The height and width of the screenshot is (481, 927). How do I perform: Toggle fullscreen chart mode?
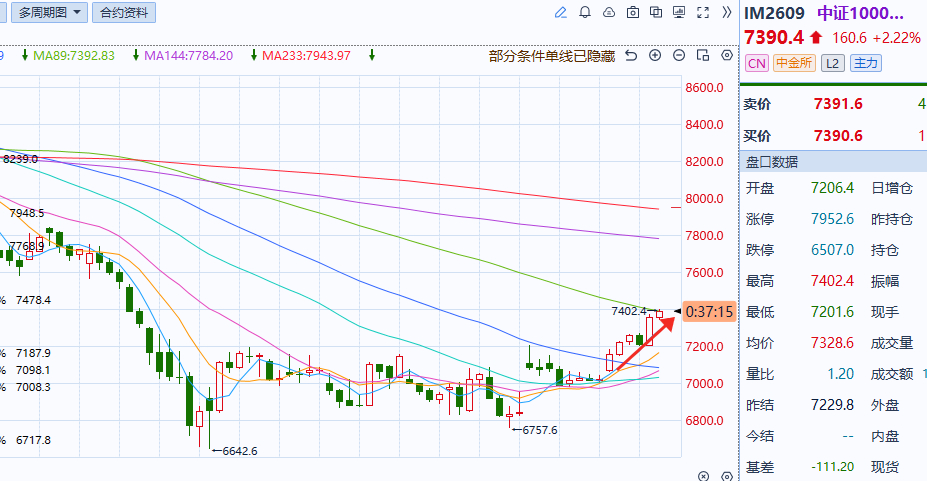703,12
